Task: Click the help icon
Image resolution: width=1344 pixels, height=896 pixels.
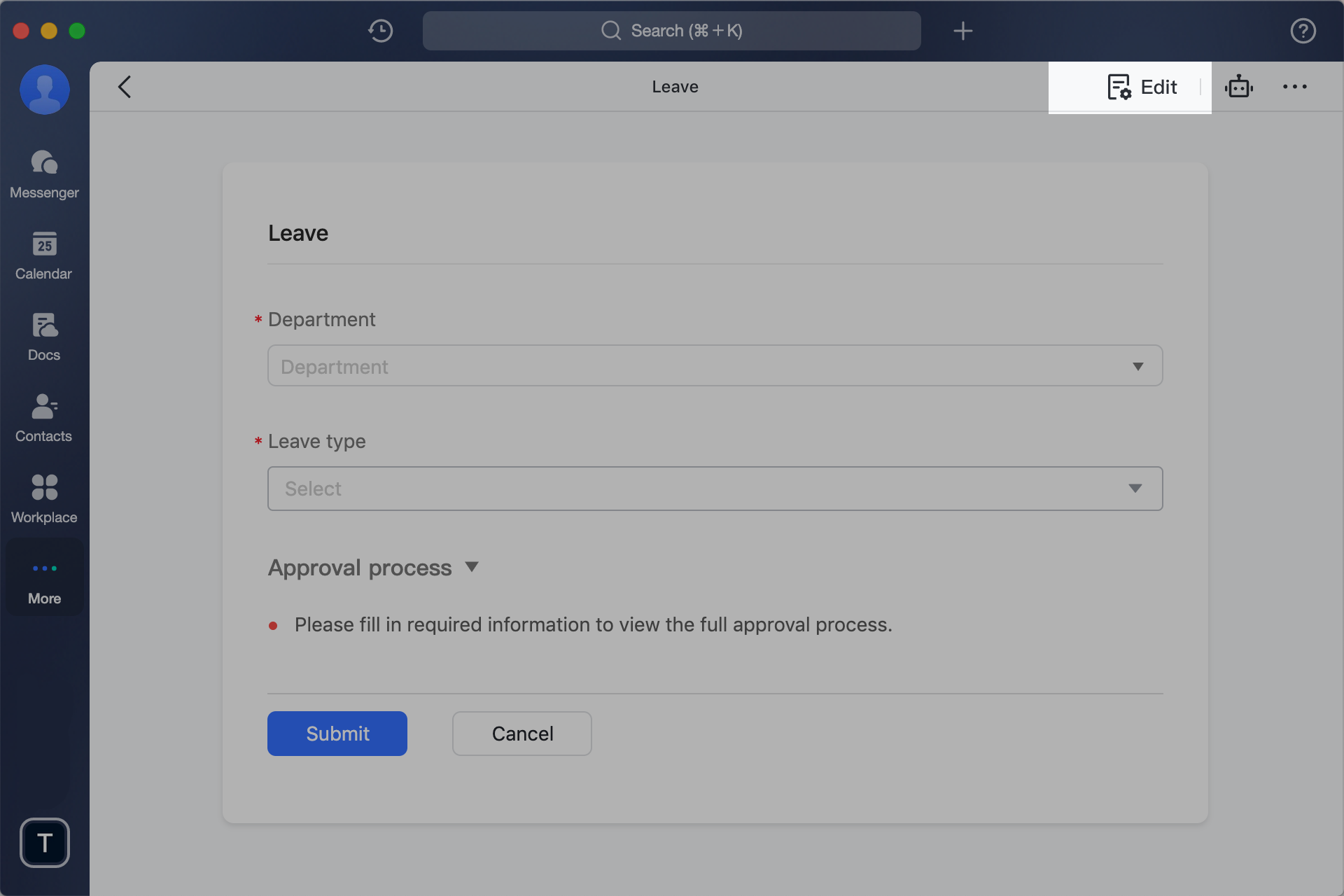Action: click(x=1303, y=30)
